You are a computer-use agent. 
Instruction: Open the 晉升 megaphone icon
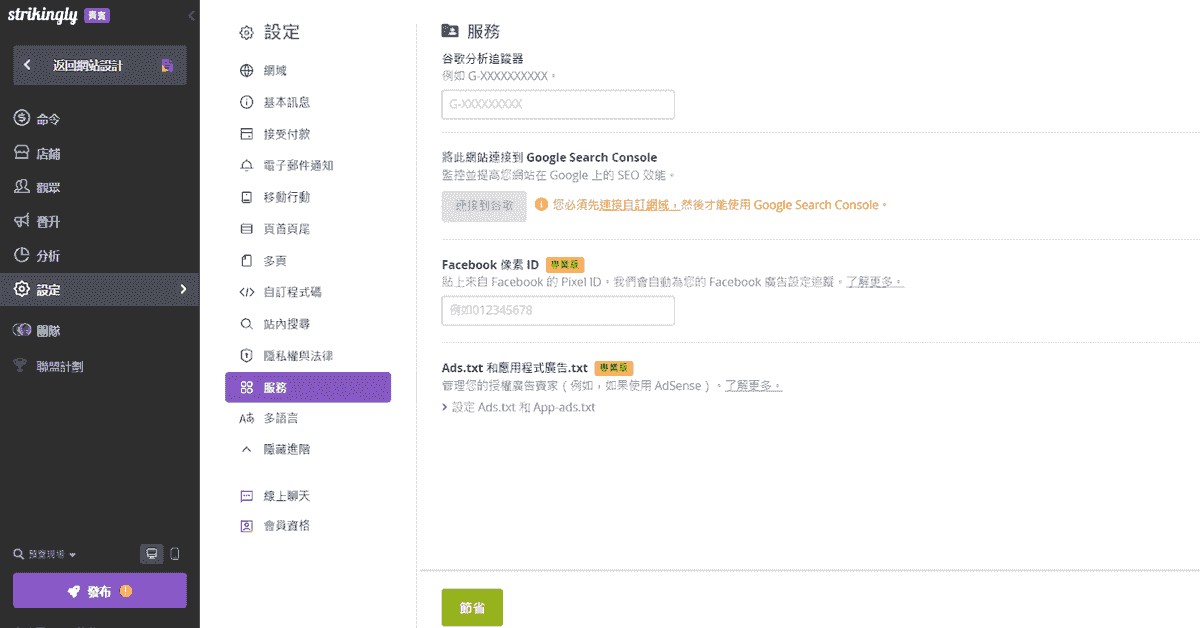(21, 221)
